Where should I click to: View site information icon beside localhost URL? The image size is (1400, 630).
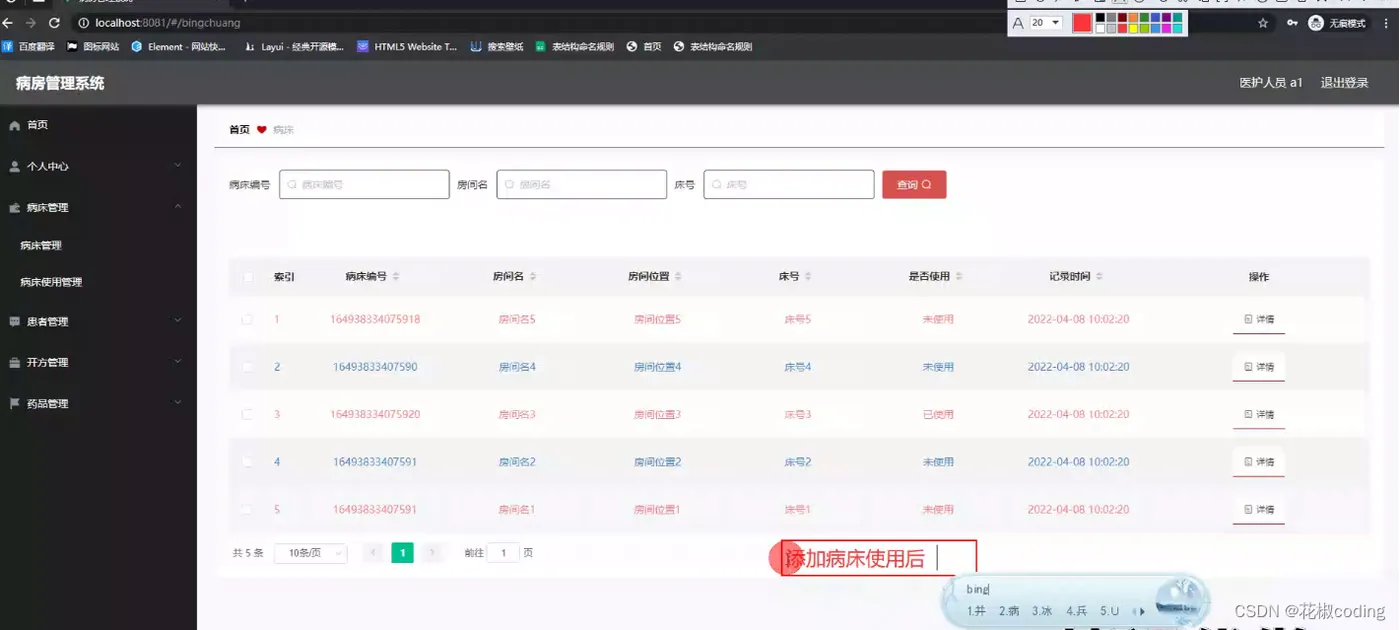tap(84, 22)
